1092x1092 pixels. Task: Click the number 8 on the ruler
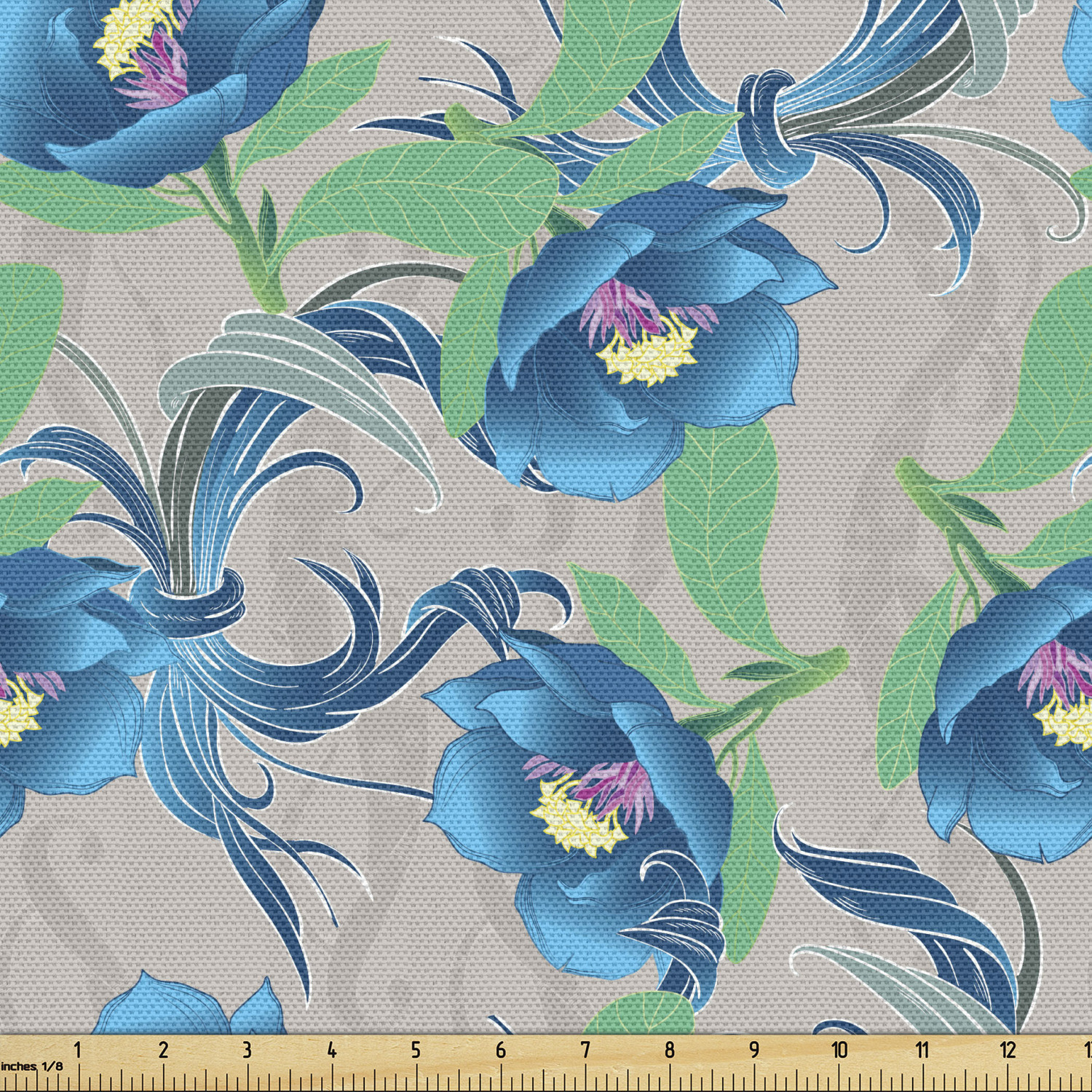tap(670, 1050)
